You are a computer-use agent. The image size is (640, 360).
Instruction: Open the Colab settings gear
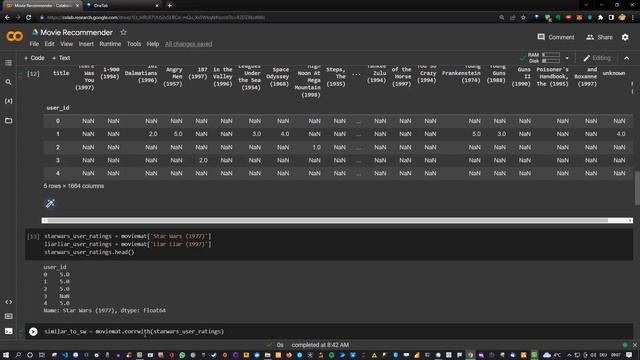625,37
